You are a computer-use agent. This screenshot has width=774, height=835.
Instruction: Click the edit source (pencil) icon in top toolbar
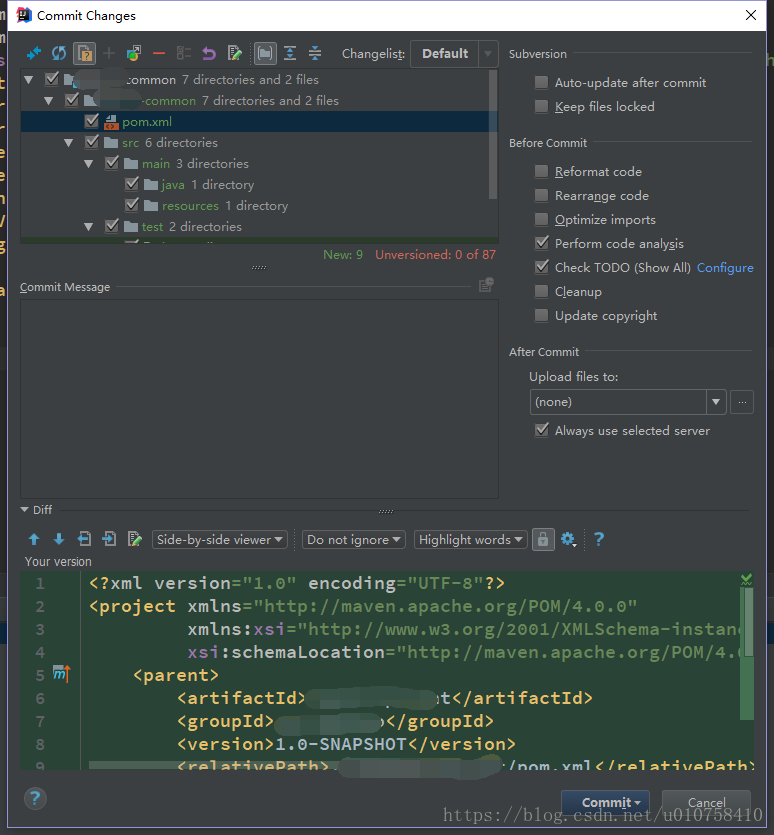pos(234,53)
